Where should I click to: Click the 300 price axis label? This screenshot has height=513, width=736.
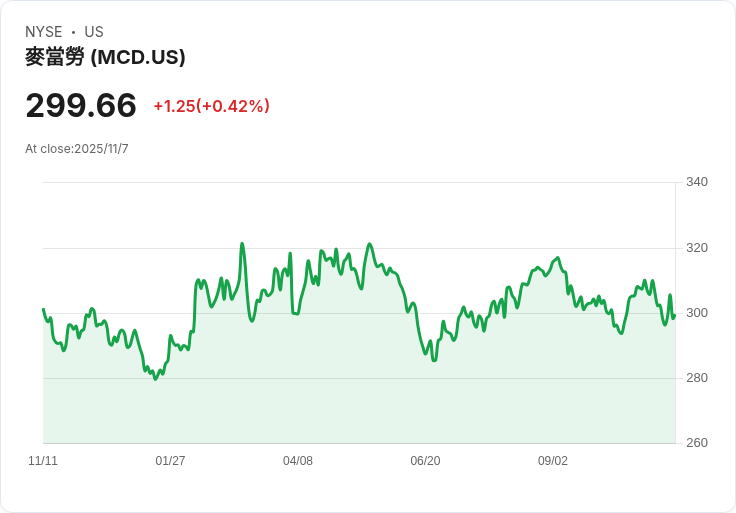coord(697,313)
